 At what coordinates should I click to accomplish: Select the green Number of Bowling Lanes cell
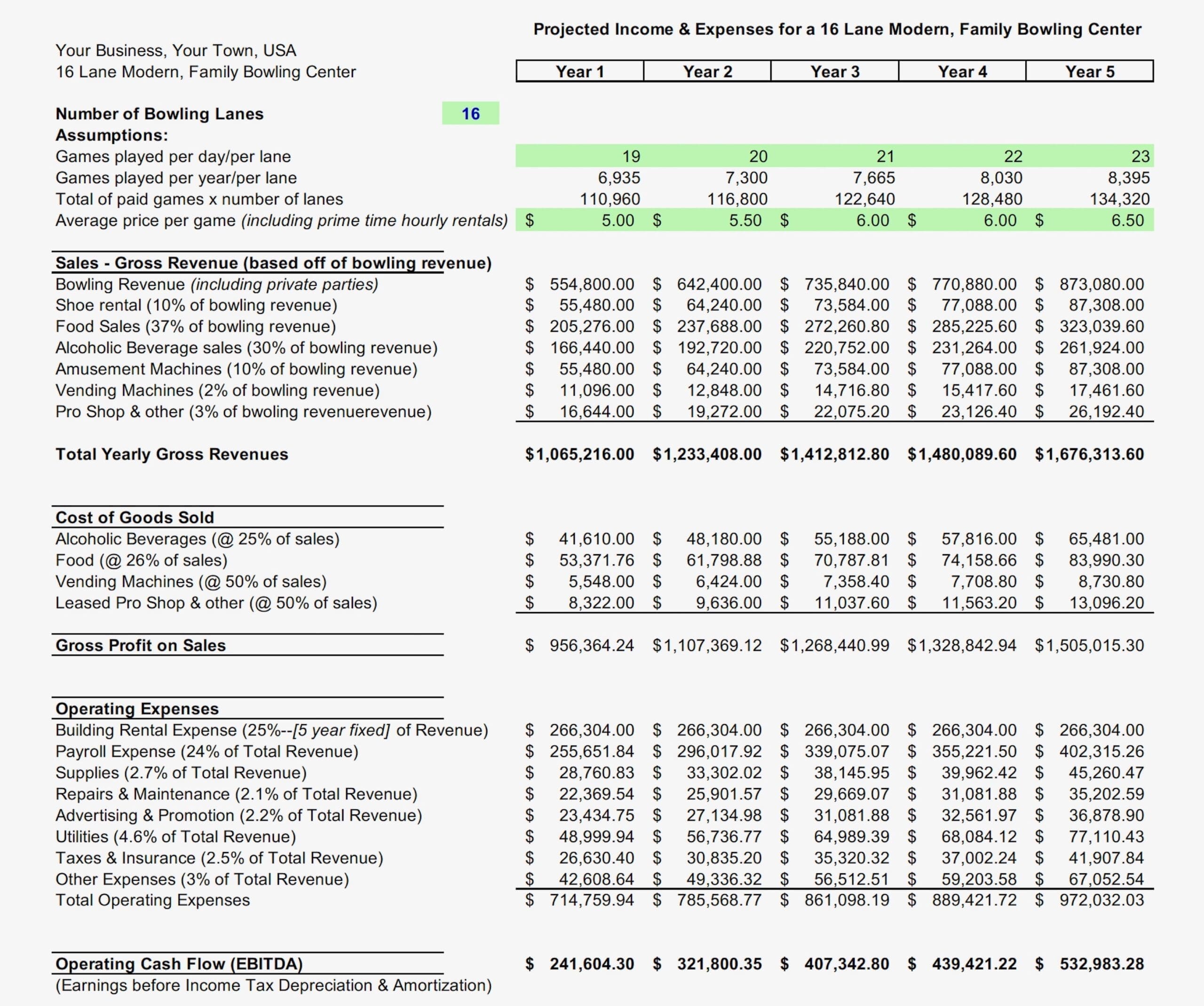click(470, 113)
